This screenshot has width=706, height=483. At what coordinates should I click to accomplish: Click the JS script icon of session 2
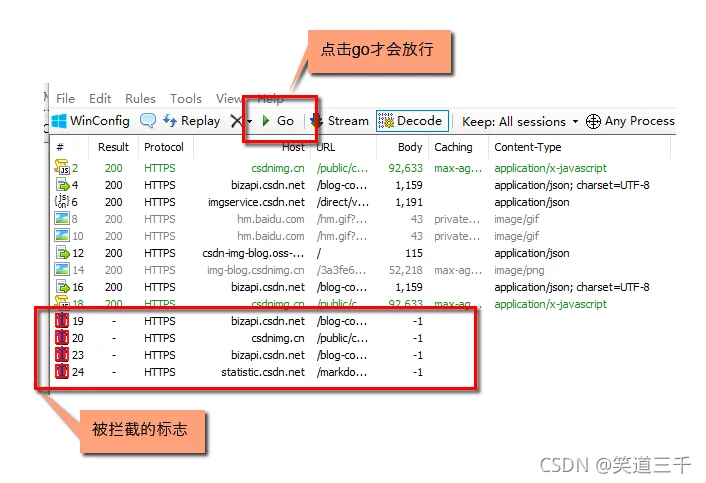[62, 167]
